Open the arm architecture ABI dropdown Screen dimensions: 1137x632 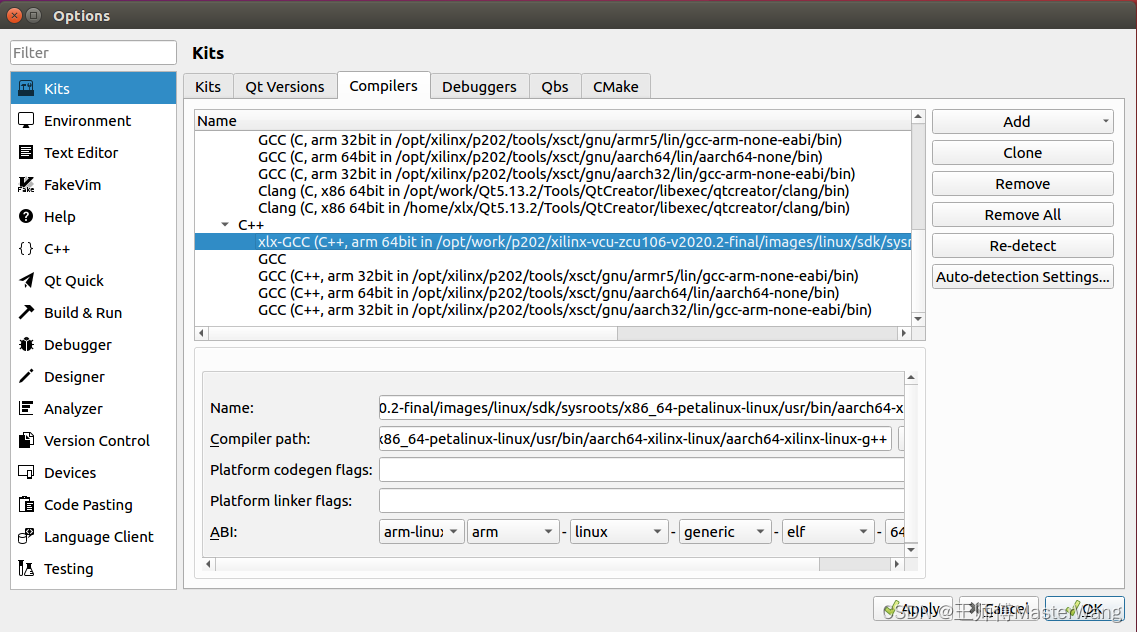pyautogui.click(x=513, y=532)
